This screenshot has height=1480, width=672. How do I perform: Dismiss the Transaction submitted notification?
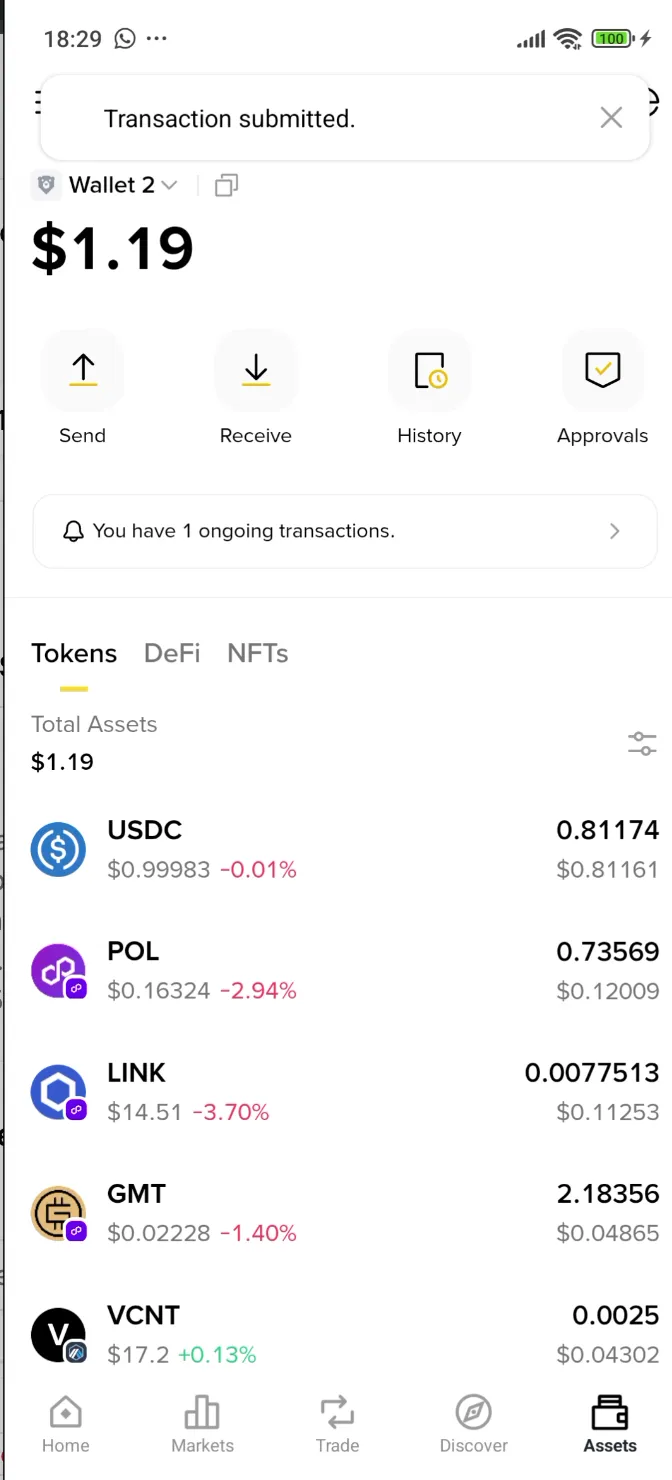(x=611, y=117)
